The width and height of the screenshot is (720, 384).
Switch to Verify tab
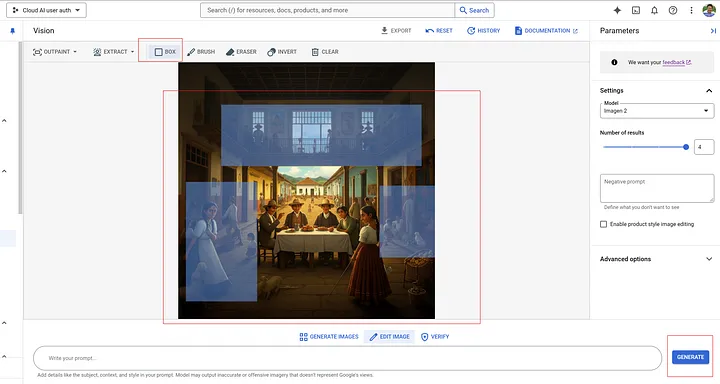click(x=435, y=337)
